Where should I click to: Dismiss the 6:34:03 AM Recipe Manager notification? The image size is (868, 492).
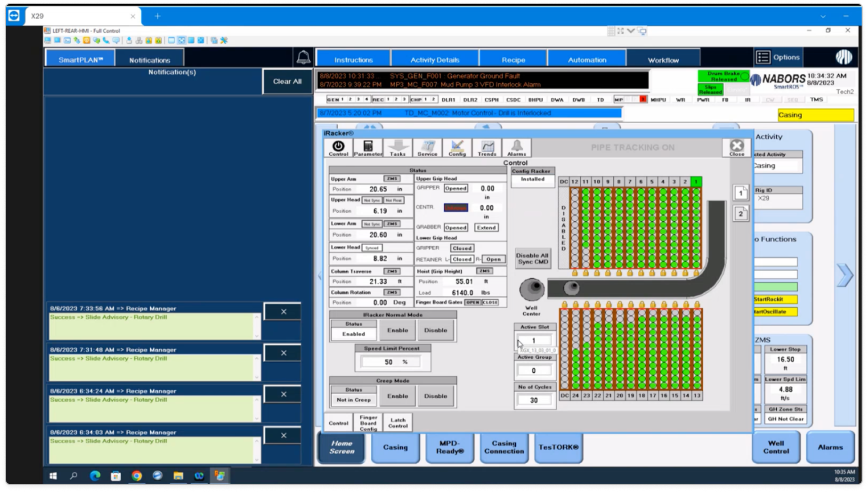(x=283, y=436)
